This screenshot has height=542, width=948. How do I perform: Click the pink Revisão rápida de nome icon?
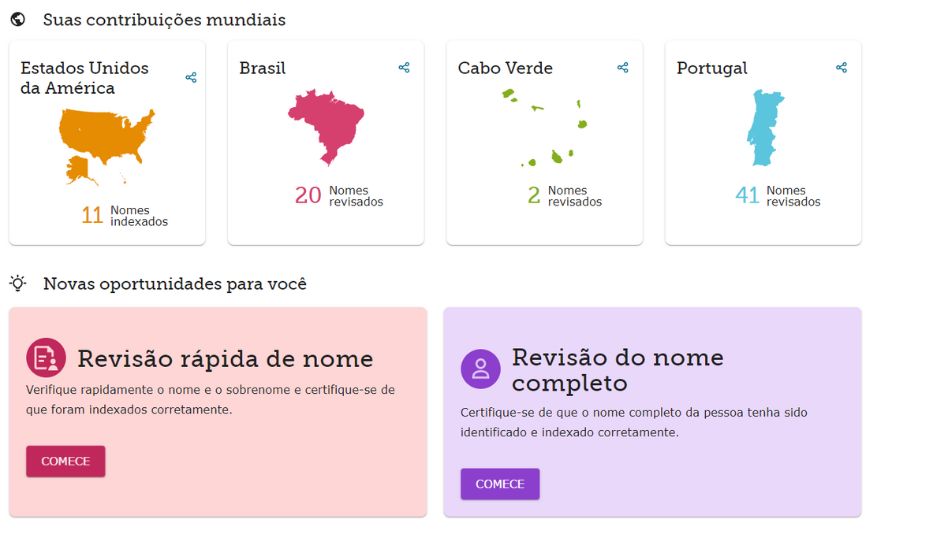pyautogui.click(x=46, y=358)
